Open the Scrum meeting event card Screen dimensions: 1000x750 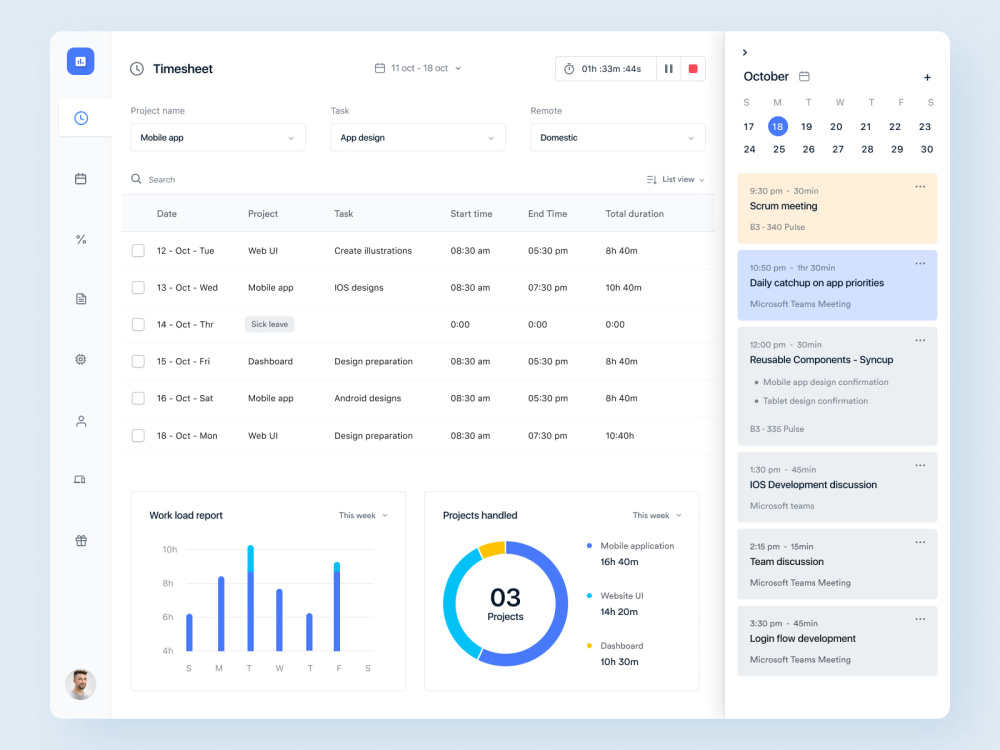(x=837, y=209)
